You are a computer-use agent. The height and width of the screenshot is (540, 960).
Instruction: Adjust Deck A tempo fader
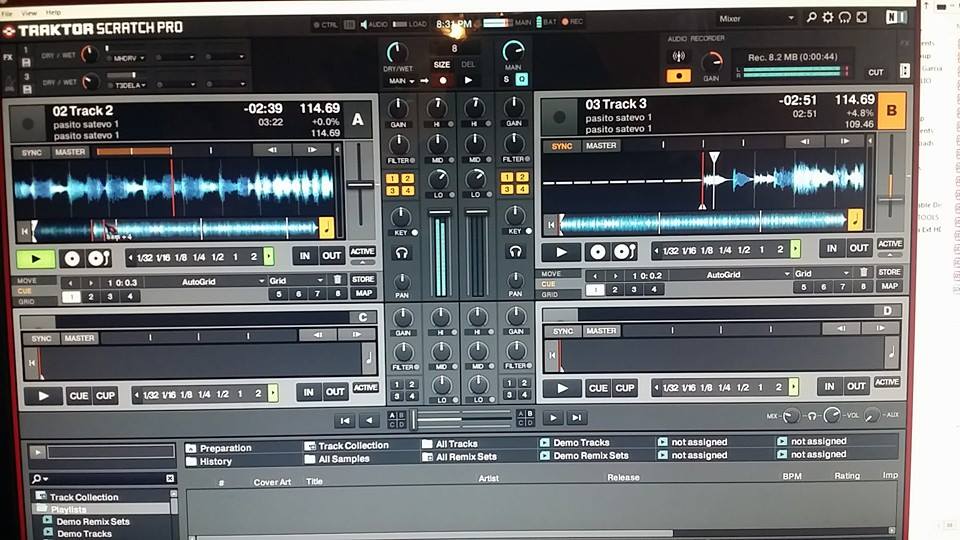tap(360, 184)
